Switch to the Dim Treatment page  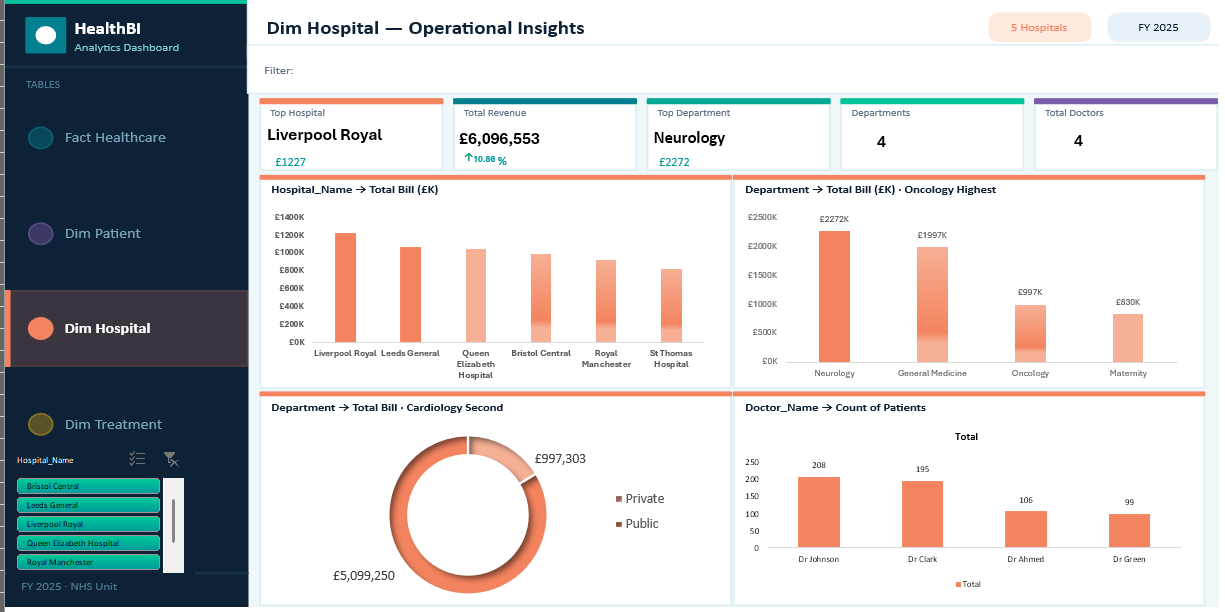tap(113, 425)
